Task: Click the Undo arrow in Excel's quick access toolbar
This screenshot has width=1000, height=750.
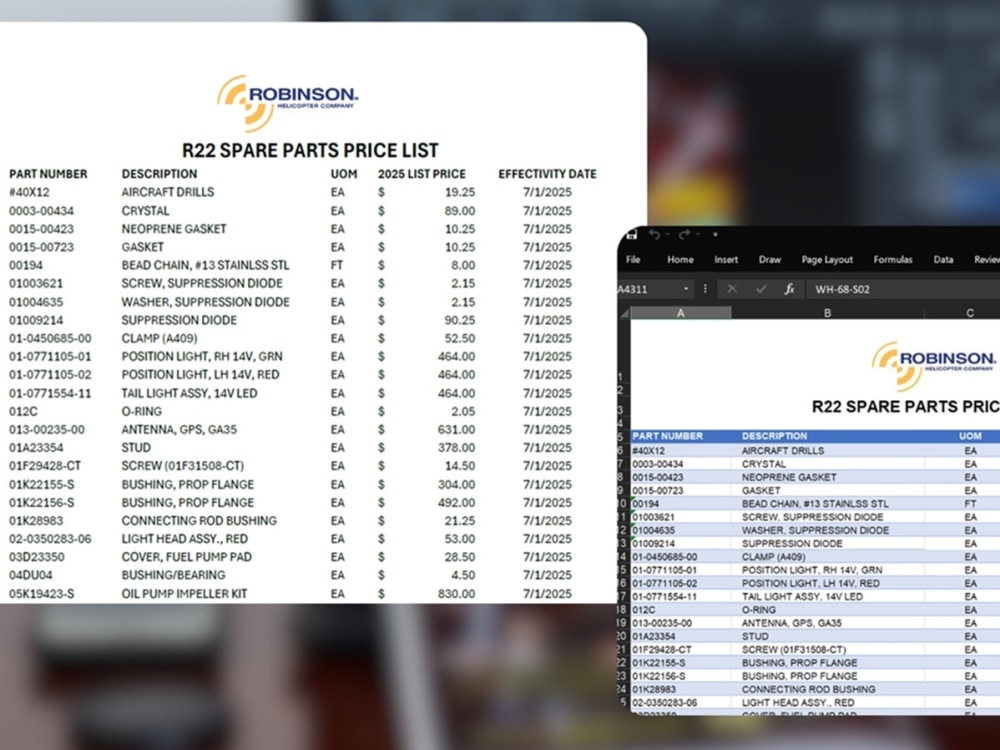Action: (654, 235)
